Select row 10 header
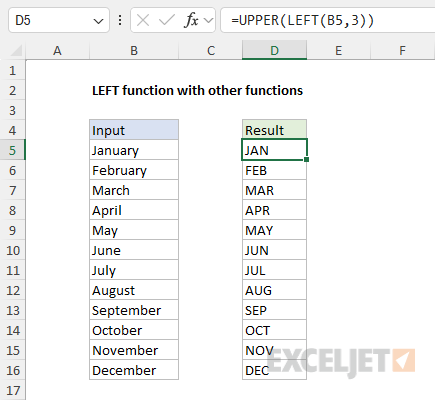435x400 pixels. 13,250
